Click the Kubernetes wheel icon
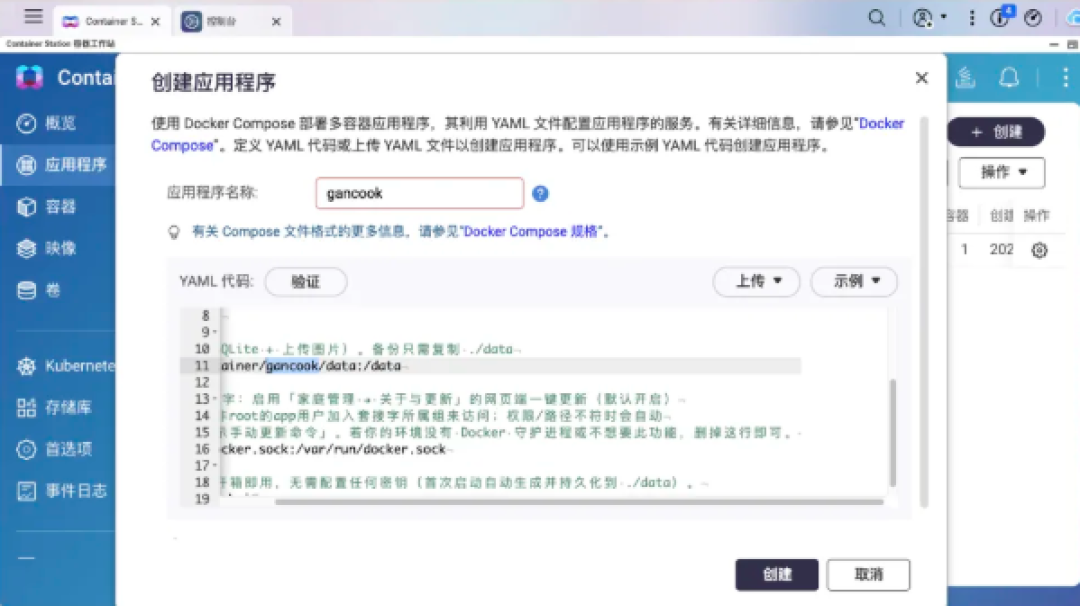Image resolution: width=1080 pixels, height=606 pixels. click(x=26, y=366)
